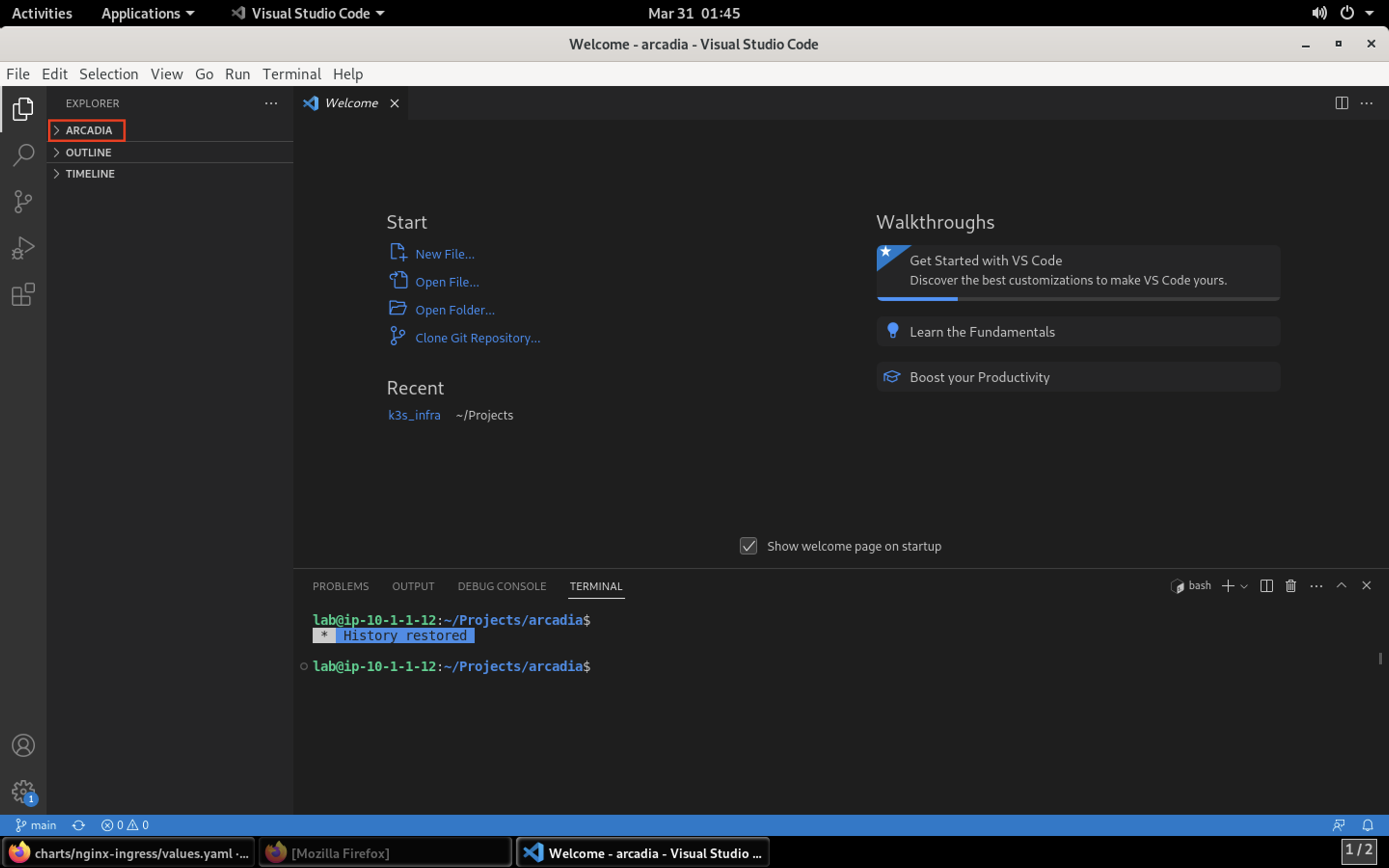The width and height of the screenshot is (1389, 868).
Task: Open the Source Control view icon
Action: click(x=23, y=202)
